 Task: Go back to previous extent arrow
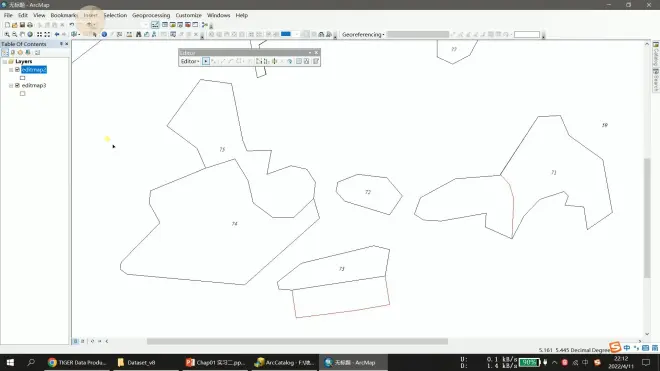coord(57,35)
